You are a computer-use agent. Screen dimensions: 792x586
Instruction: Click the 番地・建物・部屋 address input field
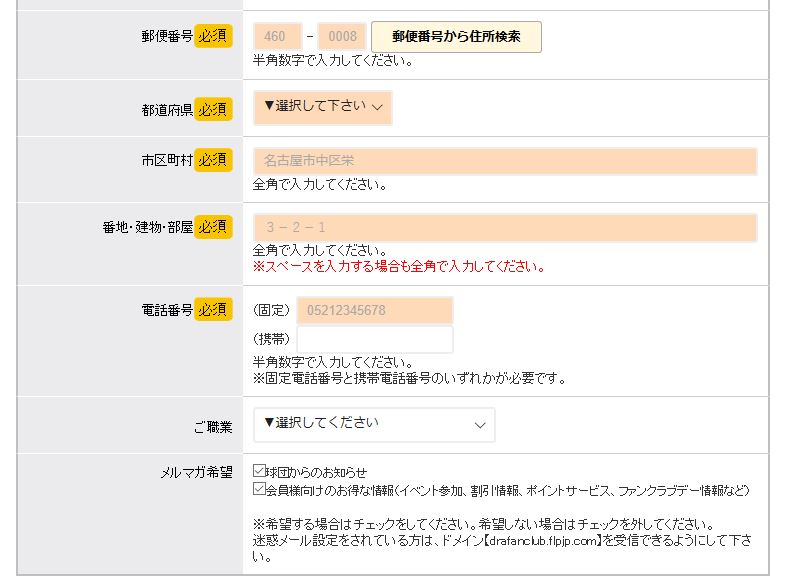click(x=505, y=227)
